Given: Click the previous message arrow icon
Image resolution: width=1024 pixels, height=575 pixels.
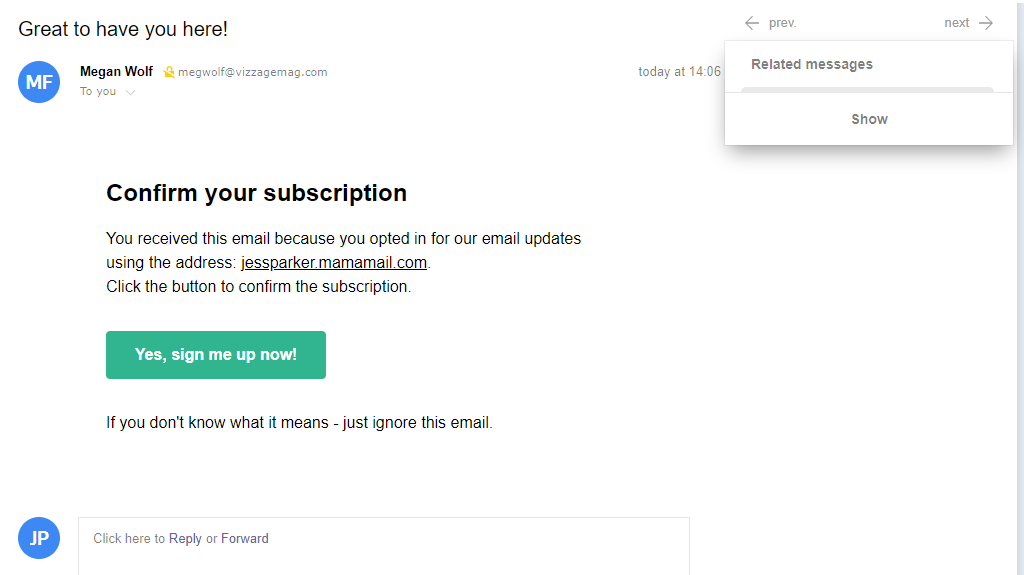Looking at the screenshot, I should pyautogui.click(x=752, y=23).
